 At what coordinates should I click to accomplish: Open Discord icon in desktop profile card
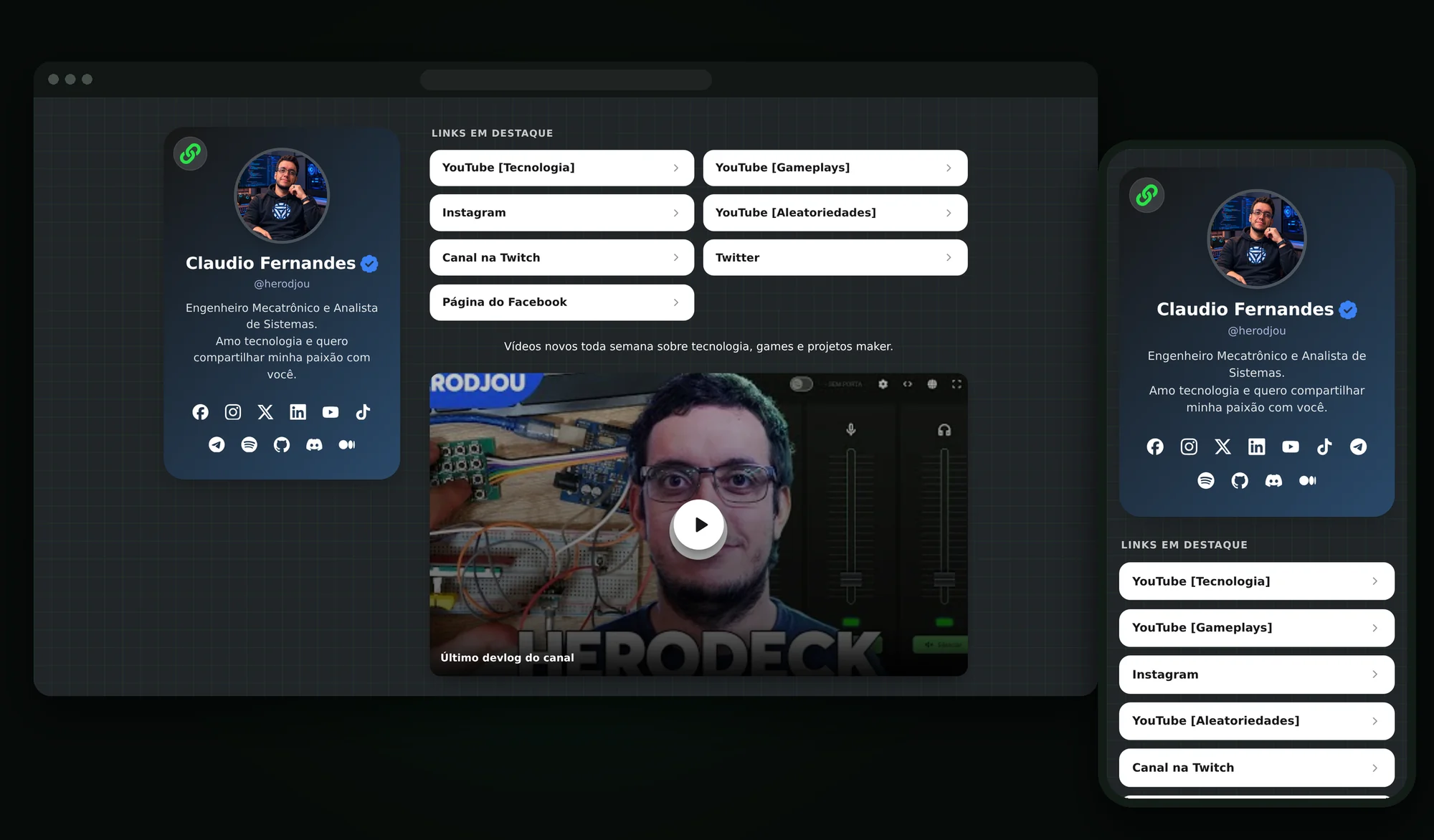click(x=314, y=445)
